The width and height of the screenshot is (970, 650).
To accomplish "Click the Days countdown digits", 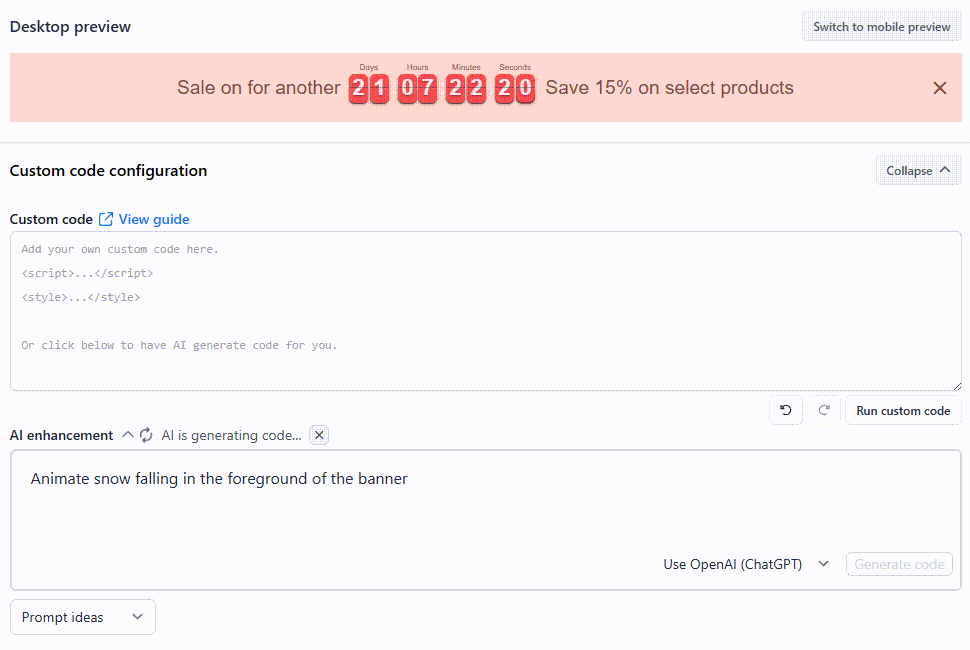I will click(x=369, y=88).
